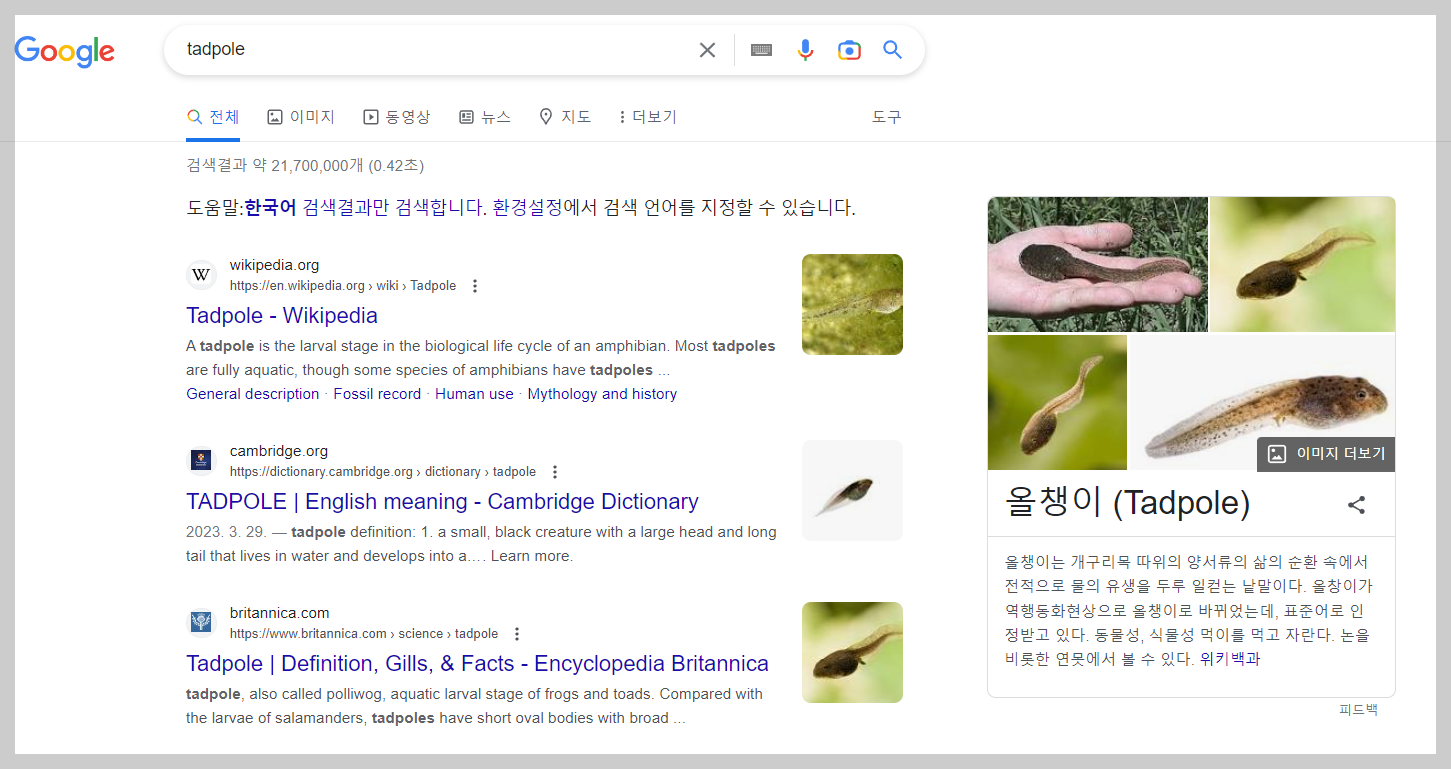Select the 전체 tab

coord(213,117)
